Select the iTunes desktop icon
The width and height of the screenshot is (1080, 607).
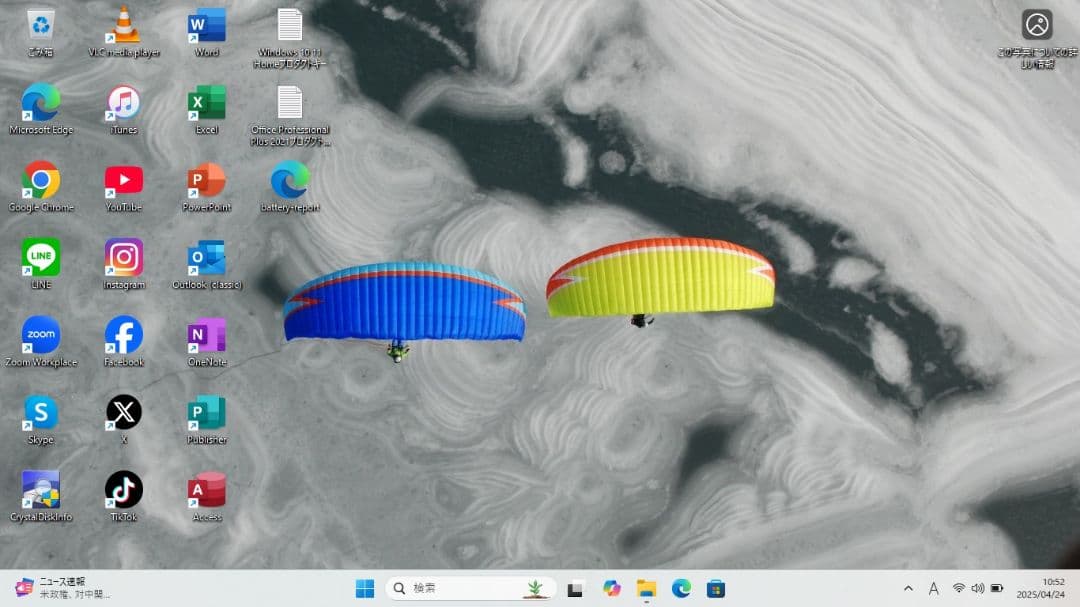124,103
